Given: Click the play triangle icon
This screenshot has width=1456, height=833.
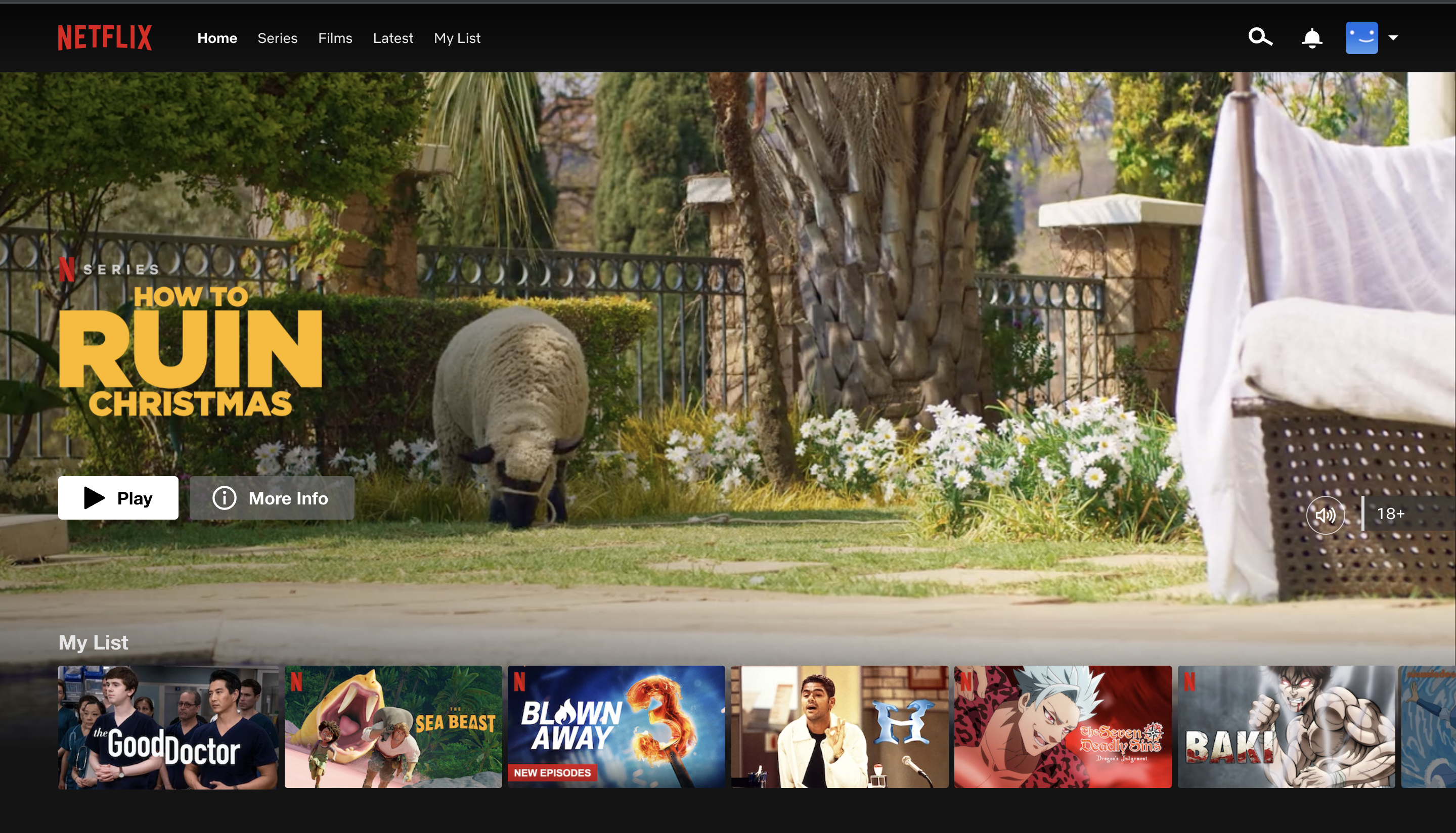Looking at the screenshot, I should 95,498.
